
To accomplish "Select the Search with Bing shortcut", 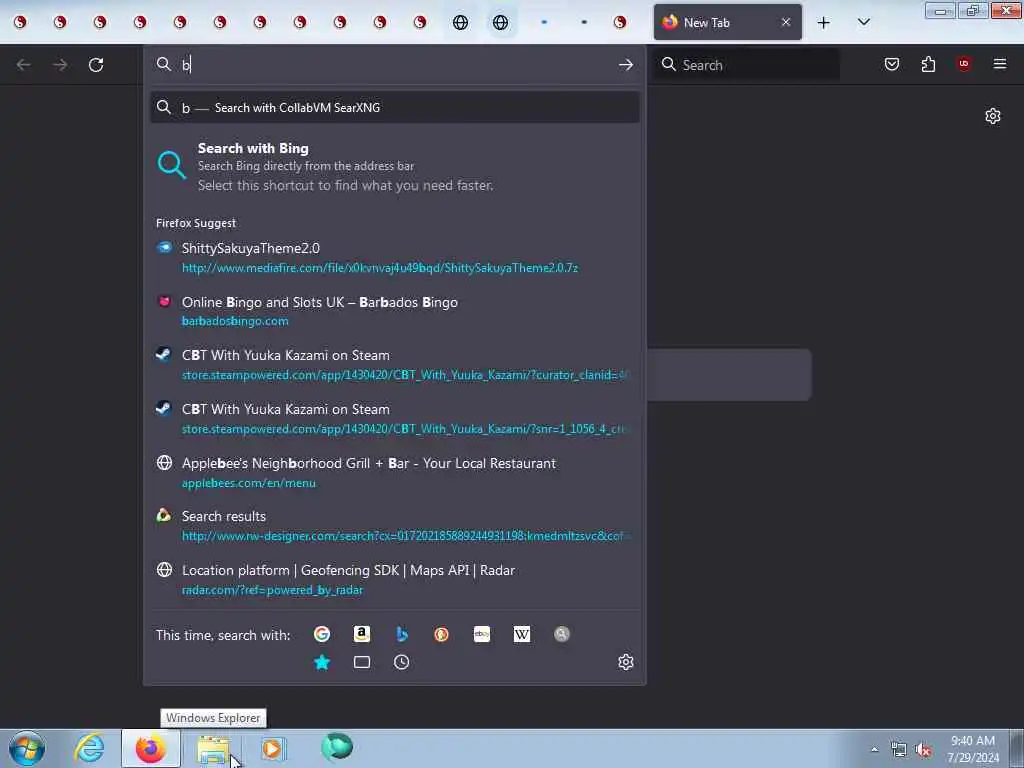I will [x=394, y=167].
